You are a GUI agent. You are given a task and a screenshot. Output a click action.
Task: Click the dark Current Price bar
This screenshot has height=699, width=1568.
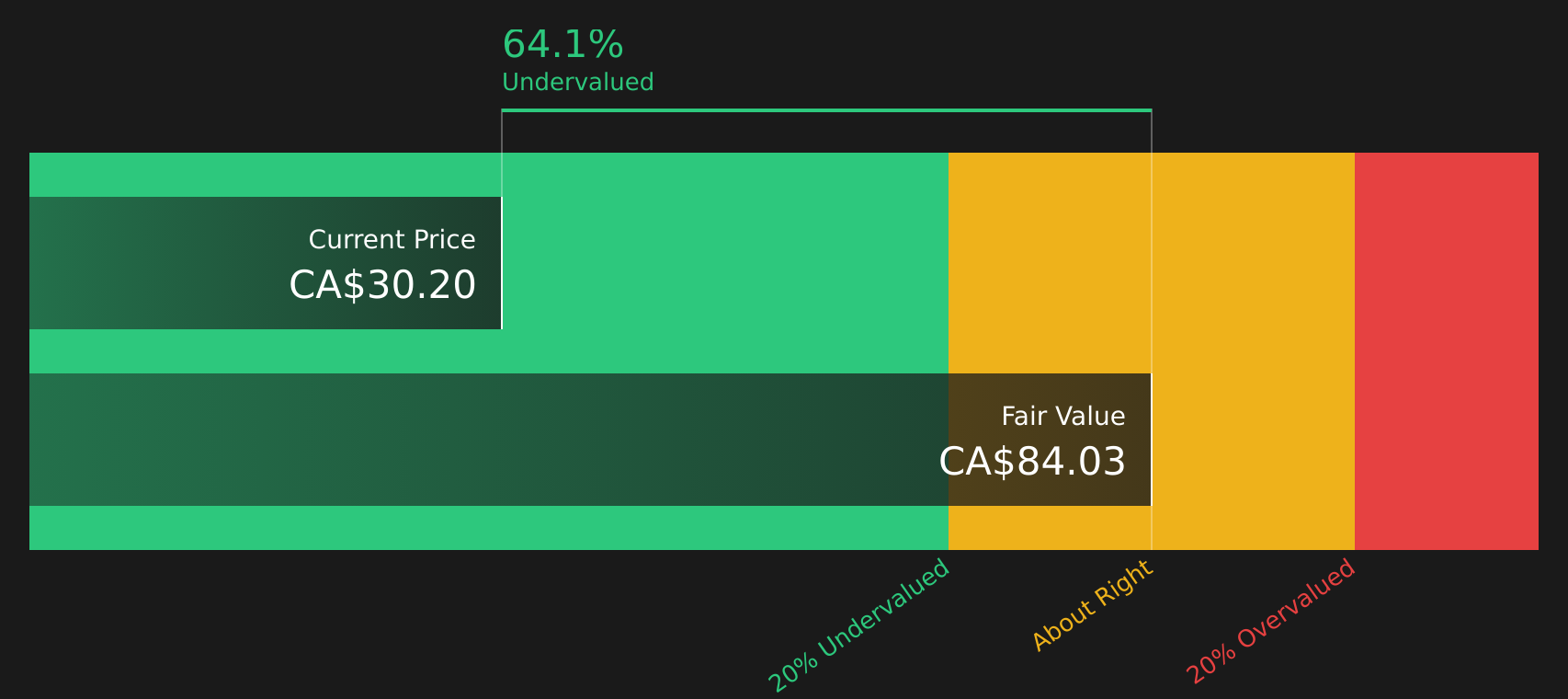click(266, 263)
